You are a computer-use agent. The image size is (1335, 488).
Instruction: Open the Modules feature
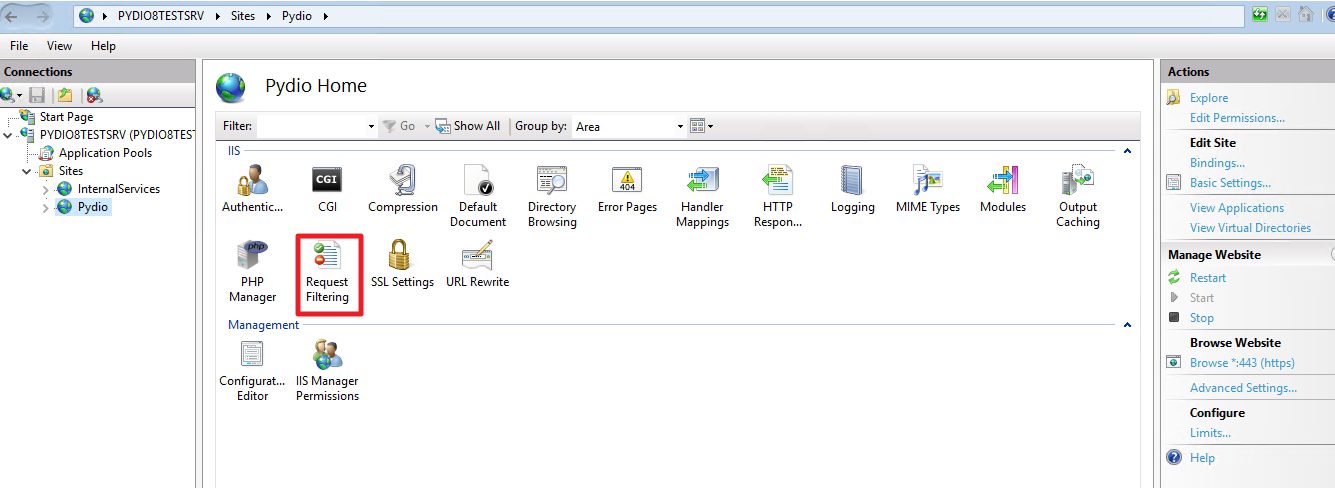pyautogui.click(x=1002, y=190)
